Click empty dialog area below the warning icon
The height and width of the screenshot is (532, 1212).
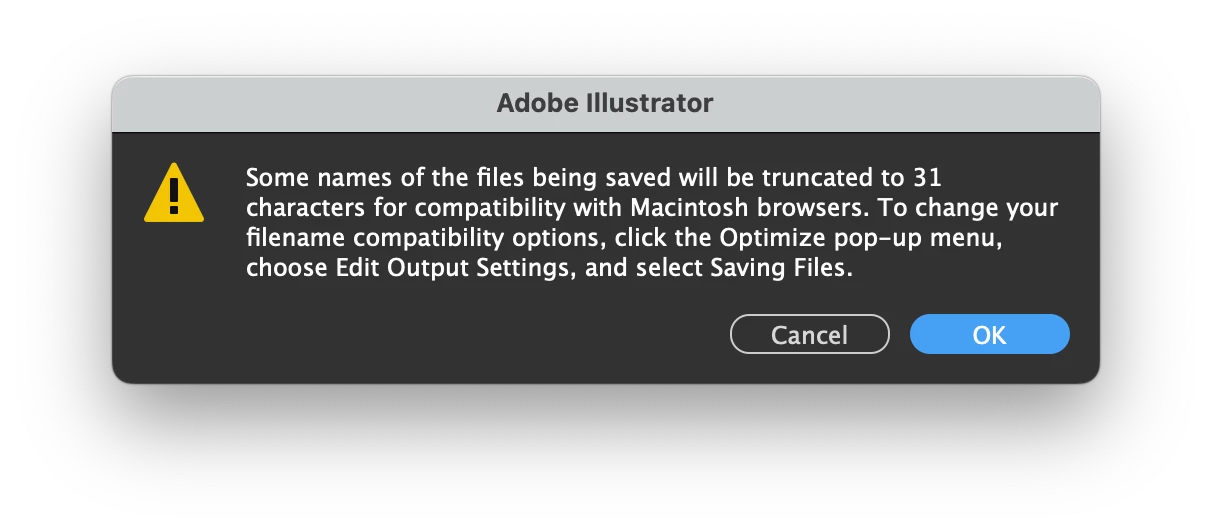pos(174,300)
